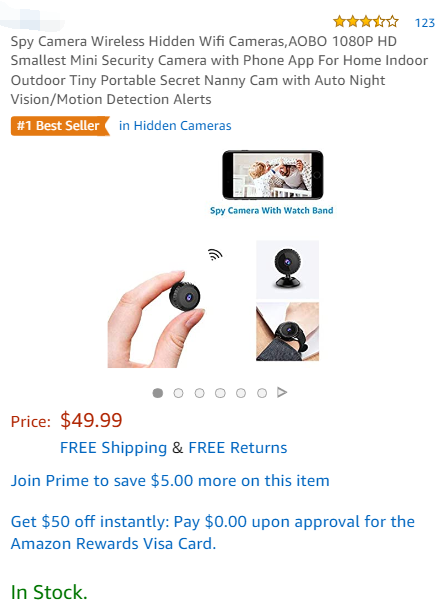Open the Hidden Cameras category link
The height and width of the screenshot is (615, 440).
click(x=175, y=126)
